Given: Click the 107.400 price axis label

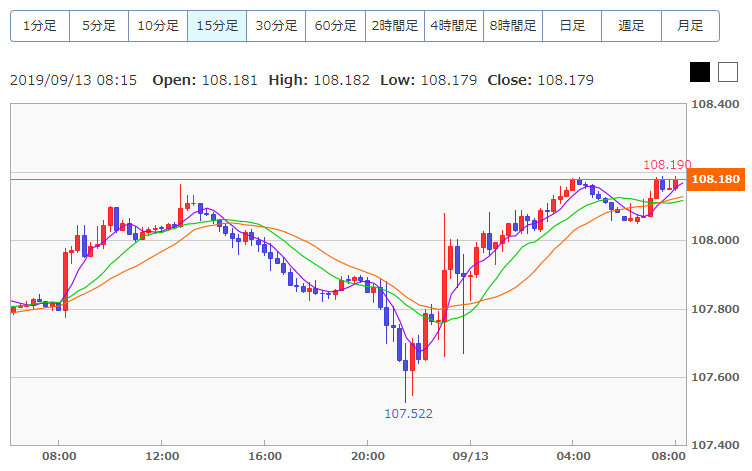Looking at the screenshot, I should tap(715, 446).
